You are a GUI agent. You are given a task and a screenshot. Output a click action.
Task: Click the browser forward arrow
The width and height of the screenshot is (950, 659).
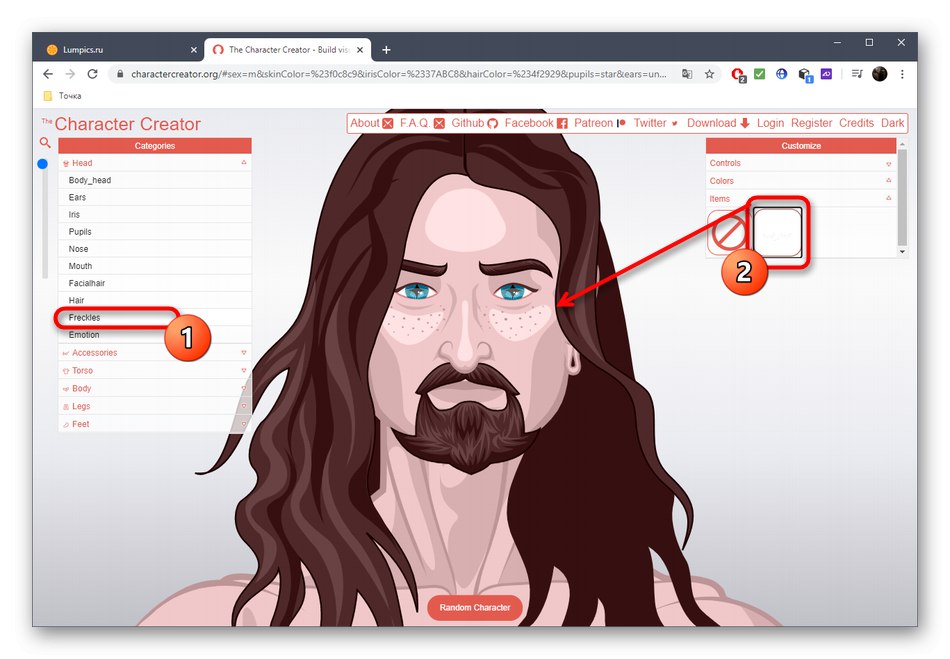[x=70, y=74]
